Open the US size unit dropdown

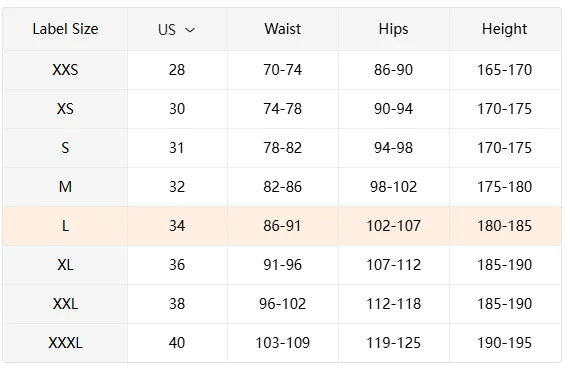(x=177, y=29)
